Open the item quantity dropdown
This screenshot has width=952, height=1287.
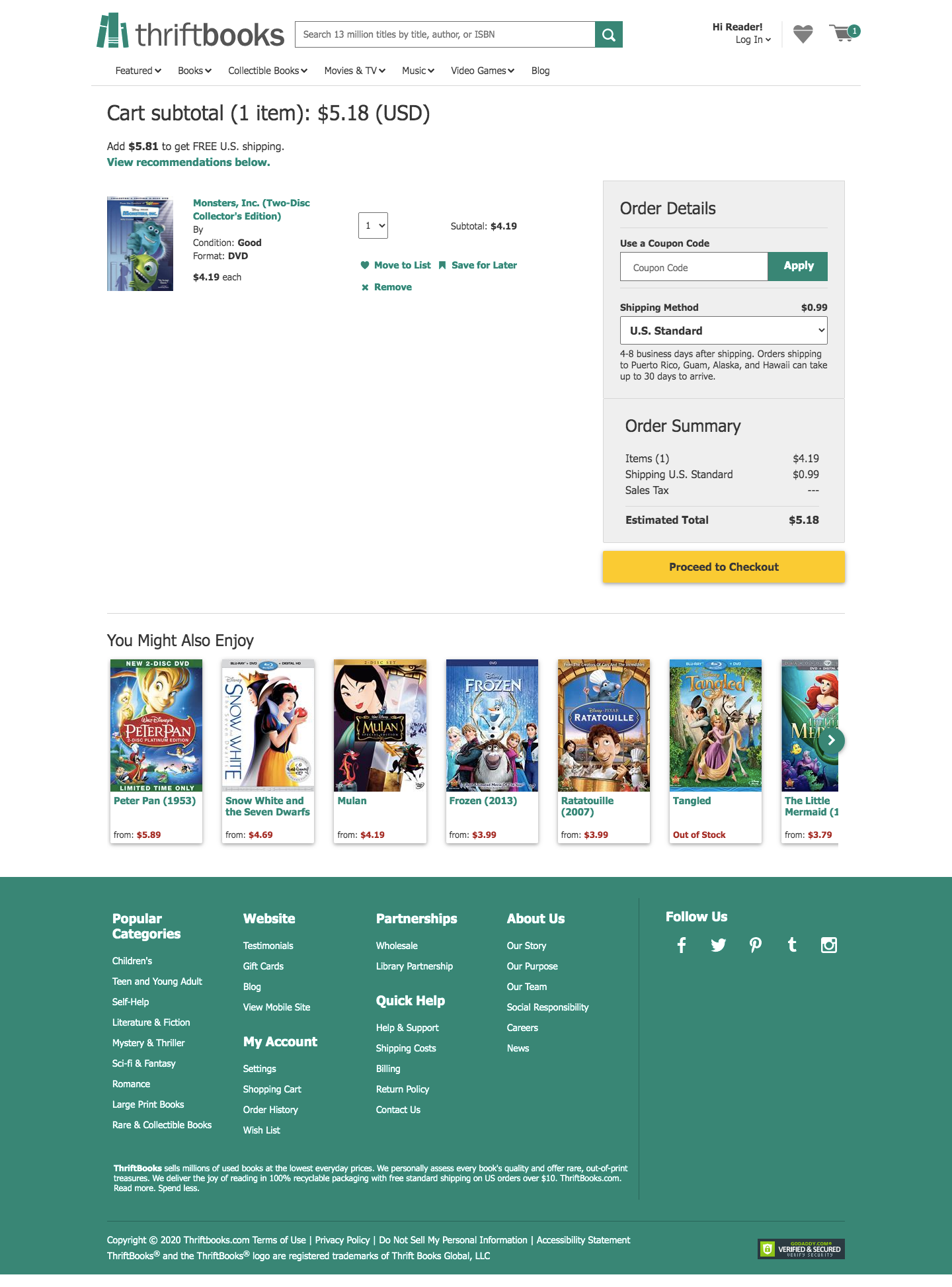tap(373, 226)
